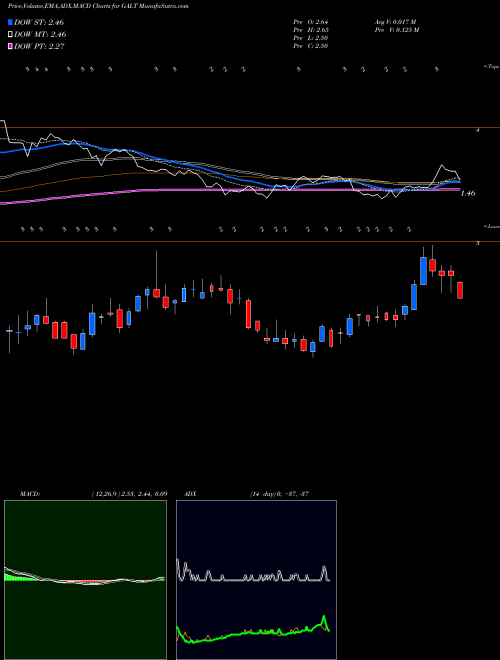Click the green ADX spike near the panel's right
This screenshot has width=500, height=660.
[x=324, y=621]
